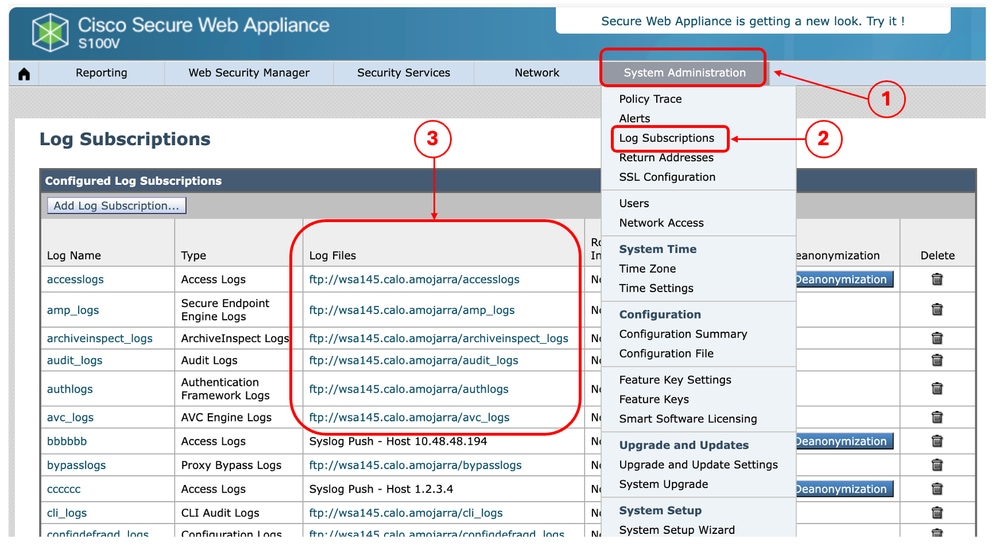
Task: Open System Setup Wizard
Action: (x=677, y=530)
